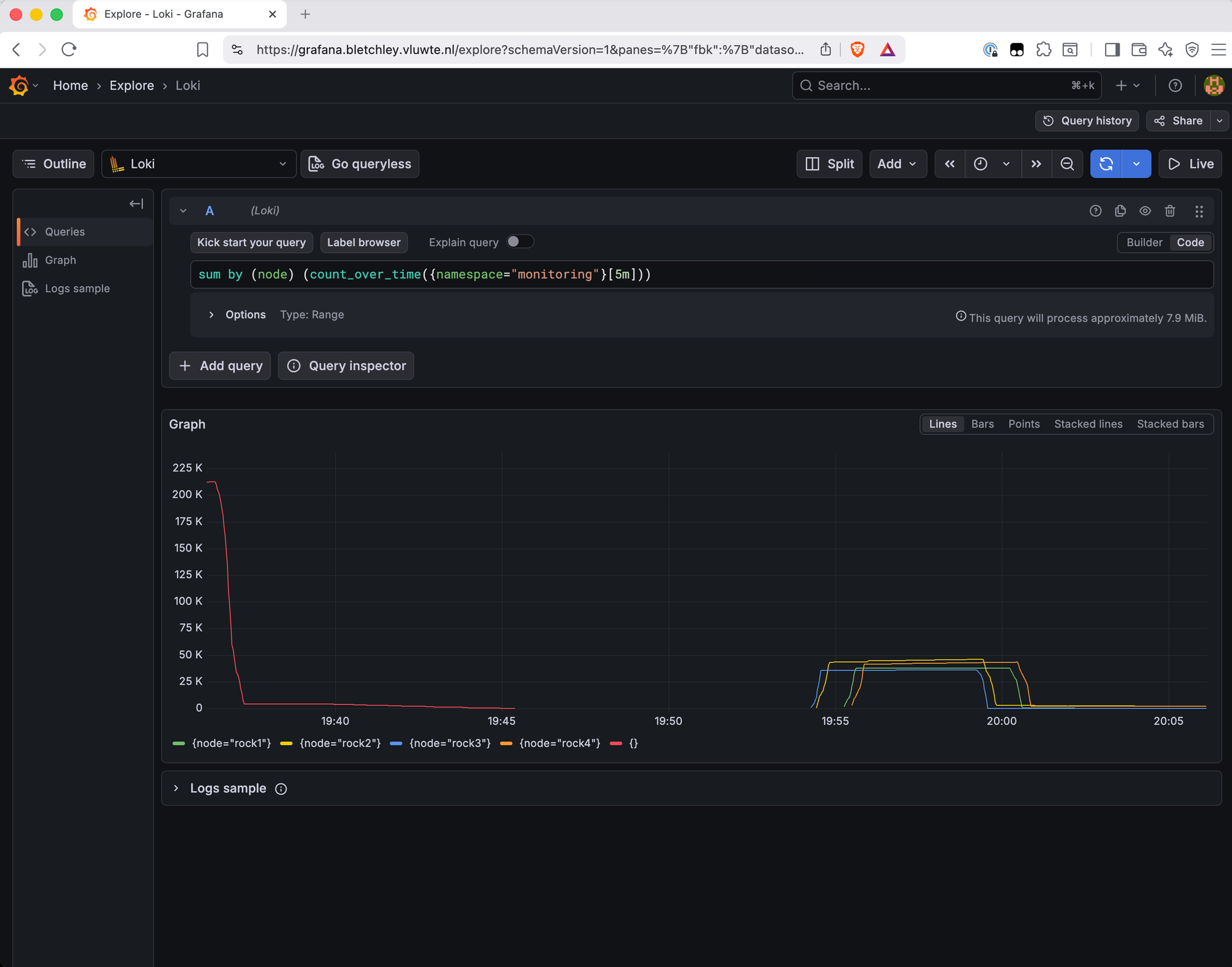
Task: Expand the Logs sample panel
Action: (x=176, y=788)
